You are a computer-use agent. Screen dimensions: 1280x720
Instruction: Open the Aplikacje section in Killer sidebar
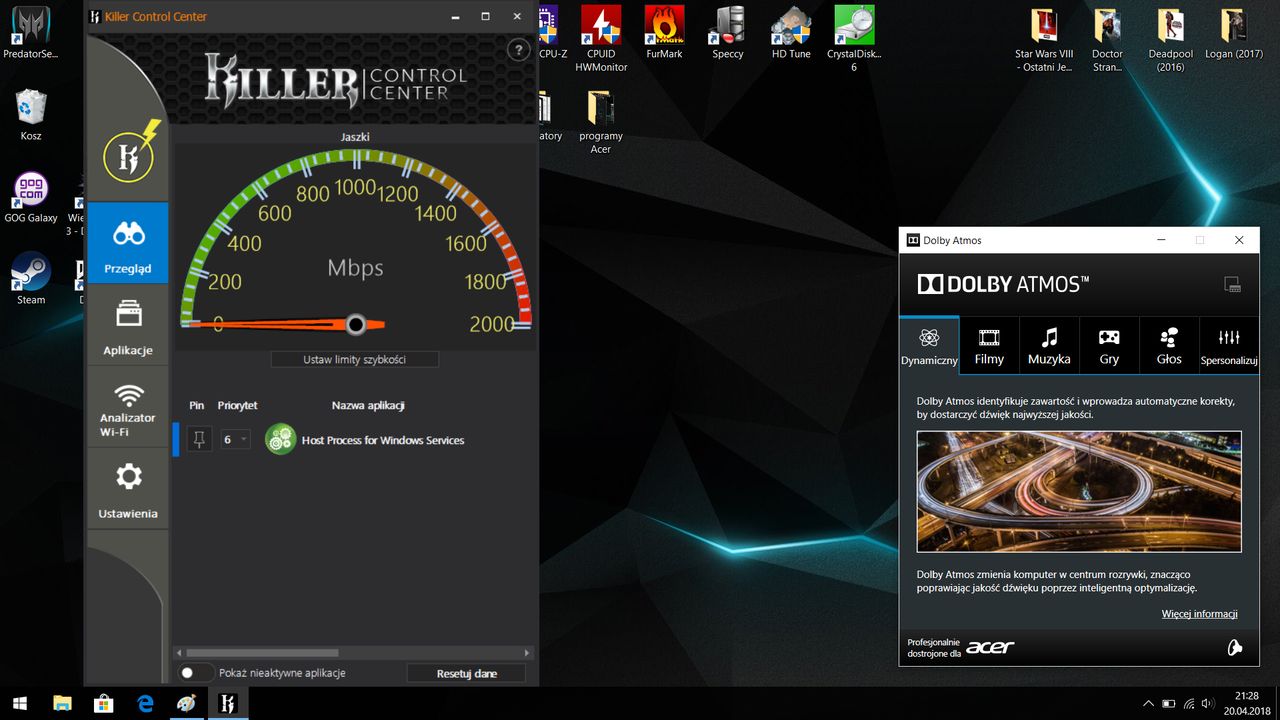point(128,325)
